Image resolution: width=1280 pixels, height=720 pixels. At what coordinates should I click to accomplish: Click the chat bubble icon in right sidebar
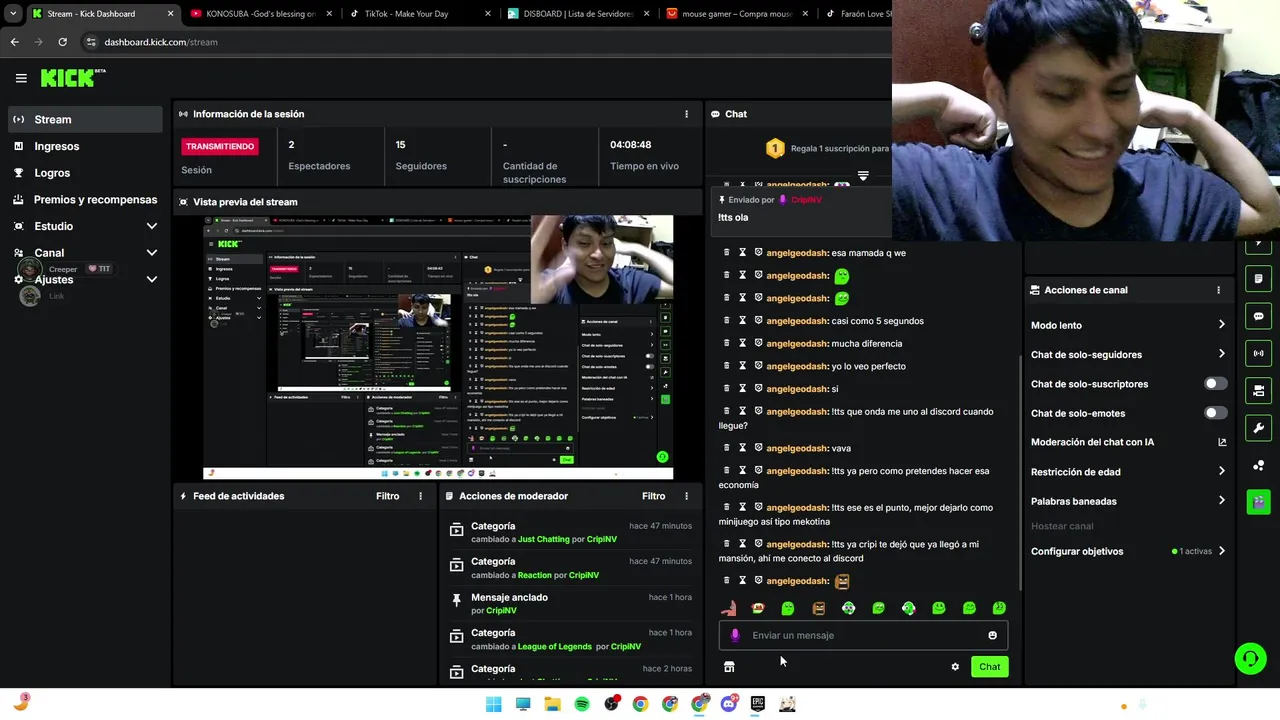click(x=1258, y=316)
